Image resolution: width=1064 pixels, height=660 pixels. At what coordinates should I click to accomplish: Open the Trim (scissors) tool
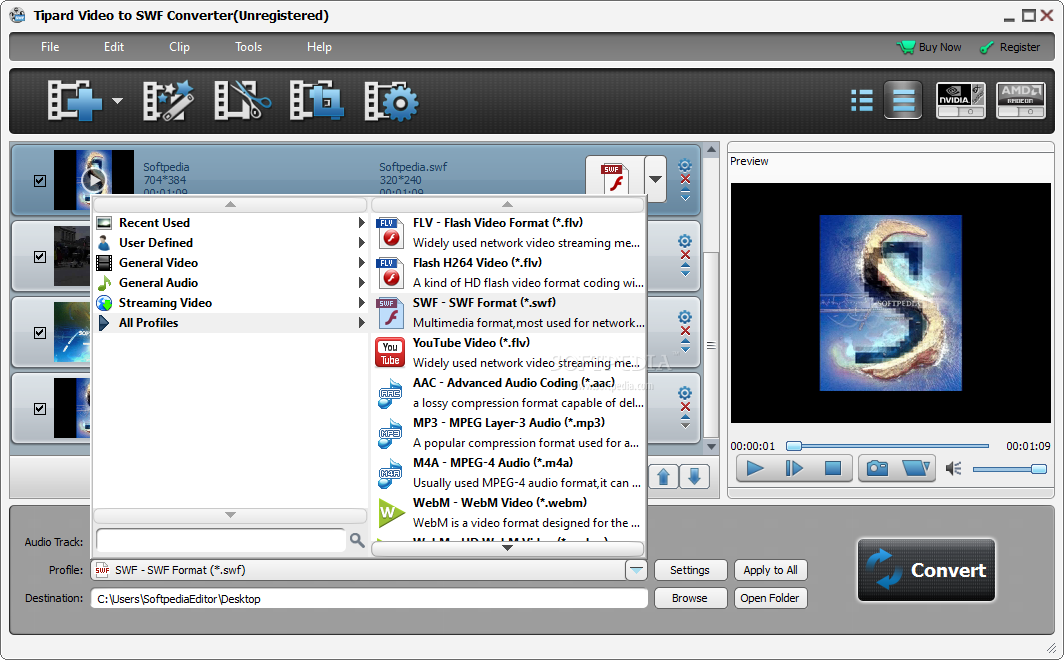(x=242, y=100)
